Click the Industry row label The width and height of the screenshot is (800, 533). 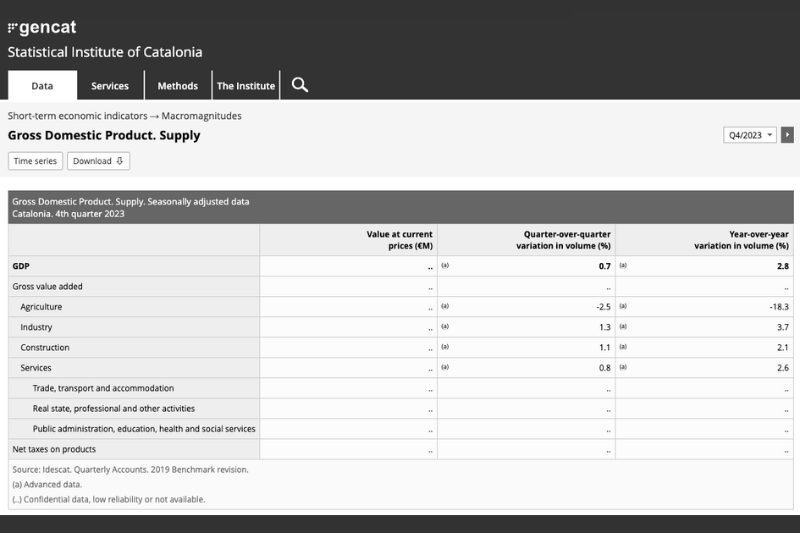tap(36, 327)
